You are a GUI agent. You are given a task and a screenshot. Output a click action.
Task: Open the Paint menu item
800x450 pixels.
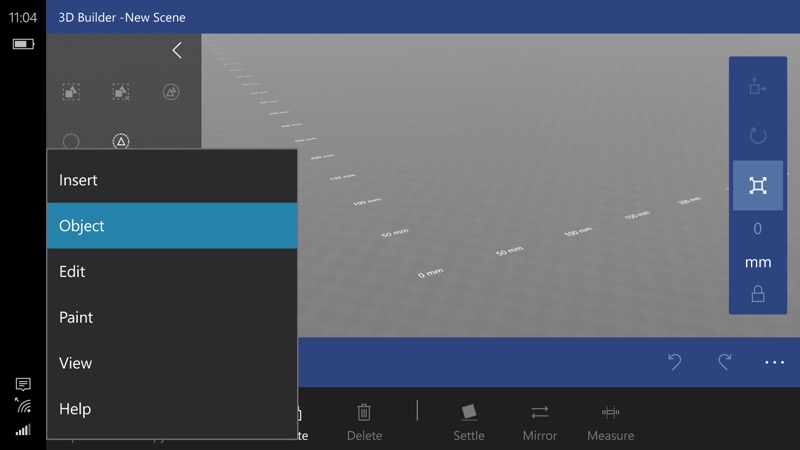click(x=172, y=317)
